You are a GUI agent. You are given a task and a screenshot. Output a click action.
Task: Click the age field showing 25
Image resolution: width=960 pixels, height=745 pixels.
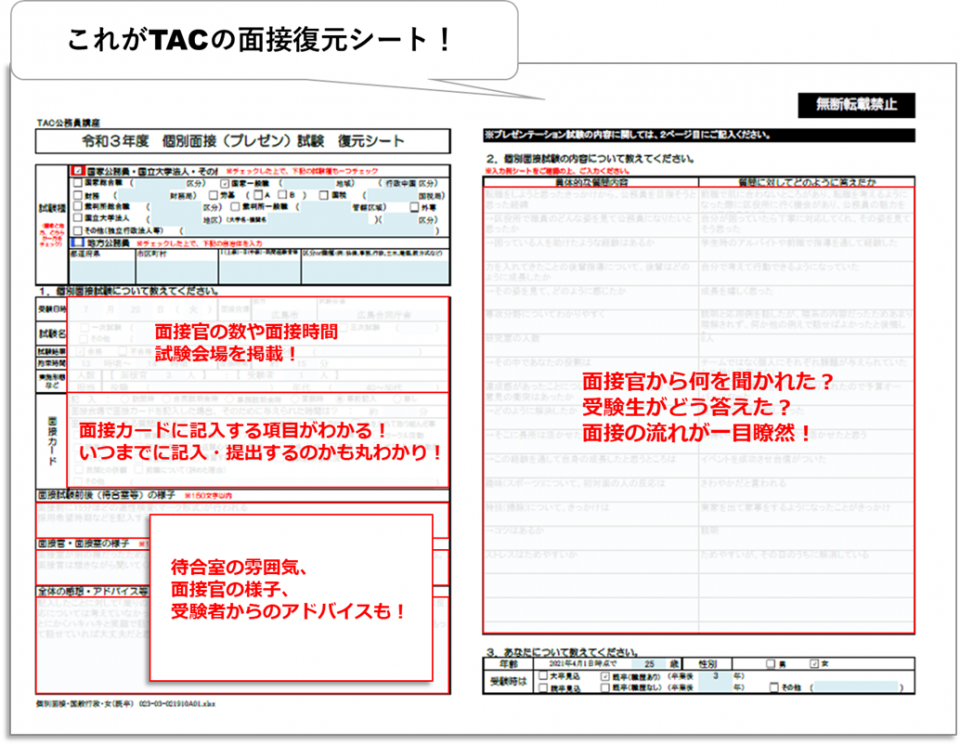pos(648,663)
